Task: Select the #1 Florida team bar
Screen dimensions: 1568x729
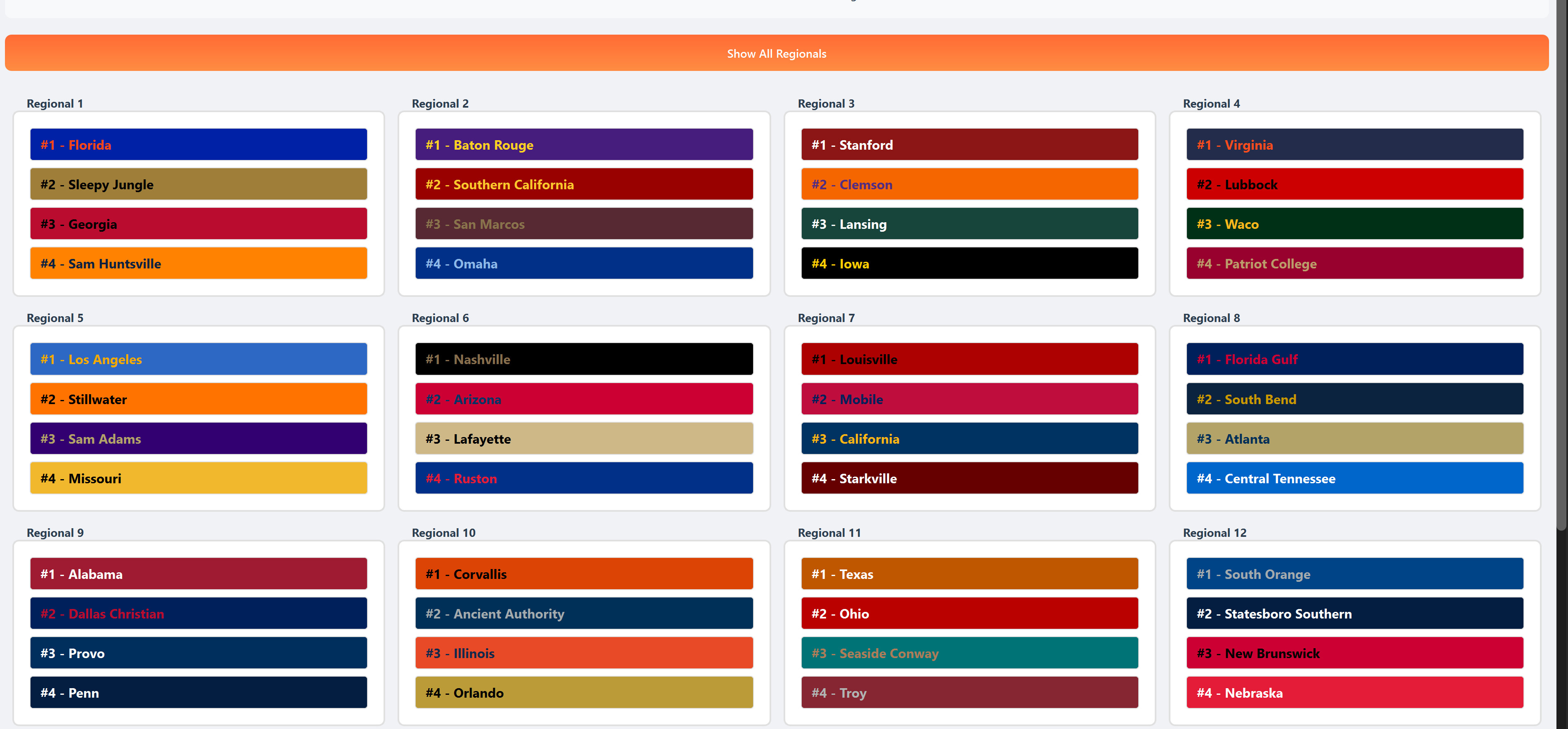Action: pos(198,145)
